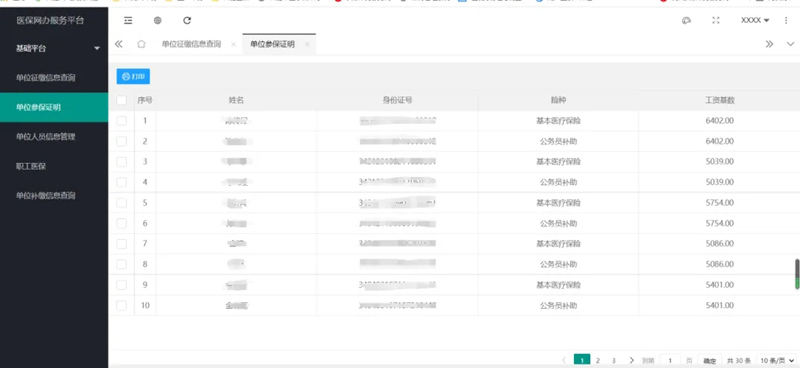
Task: Check the checkbox for row 1
Action: click(x=121, y=121)
